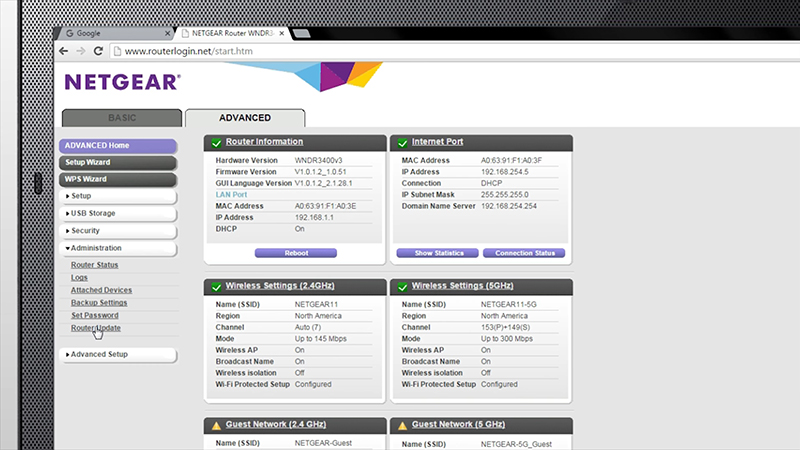
Task: Expand the Security section
Action: (118, 231)
